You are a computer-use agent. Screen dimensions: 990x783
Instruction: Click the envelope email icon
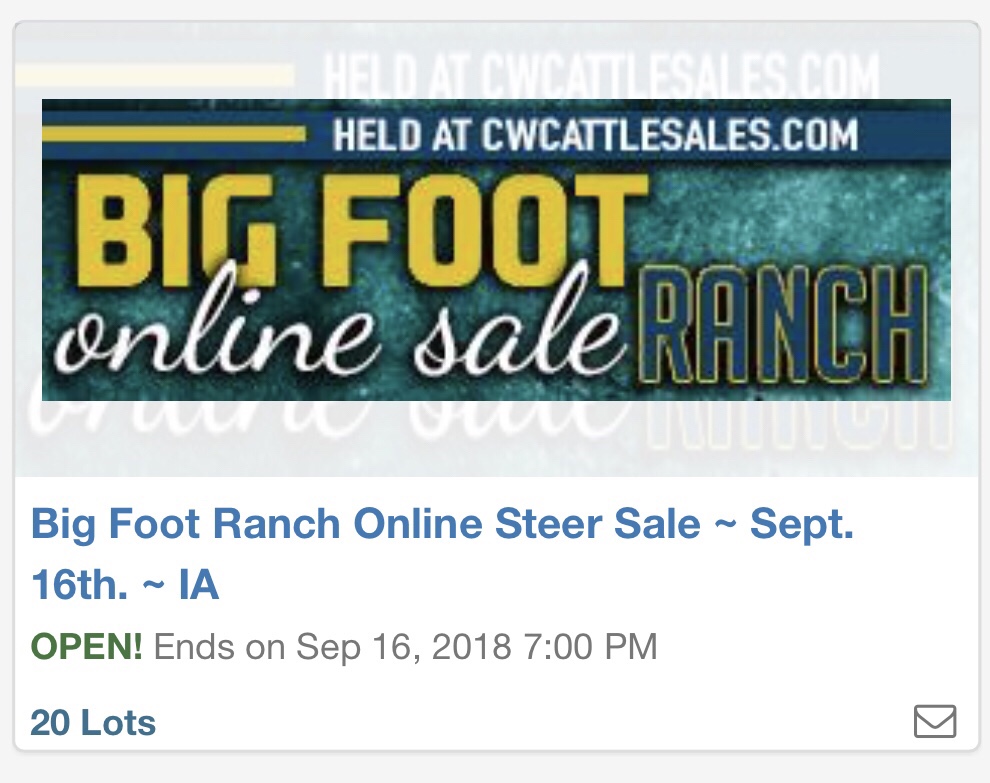[935, 721]
